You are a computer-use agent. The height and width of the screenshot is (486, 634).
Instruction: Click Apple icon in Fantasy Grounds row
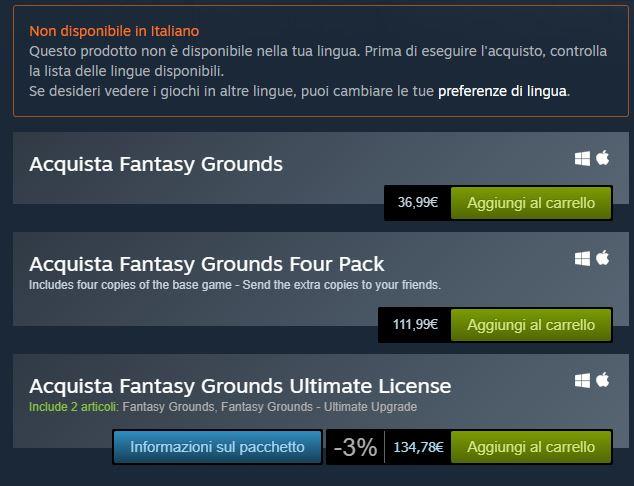pos(602,158)
